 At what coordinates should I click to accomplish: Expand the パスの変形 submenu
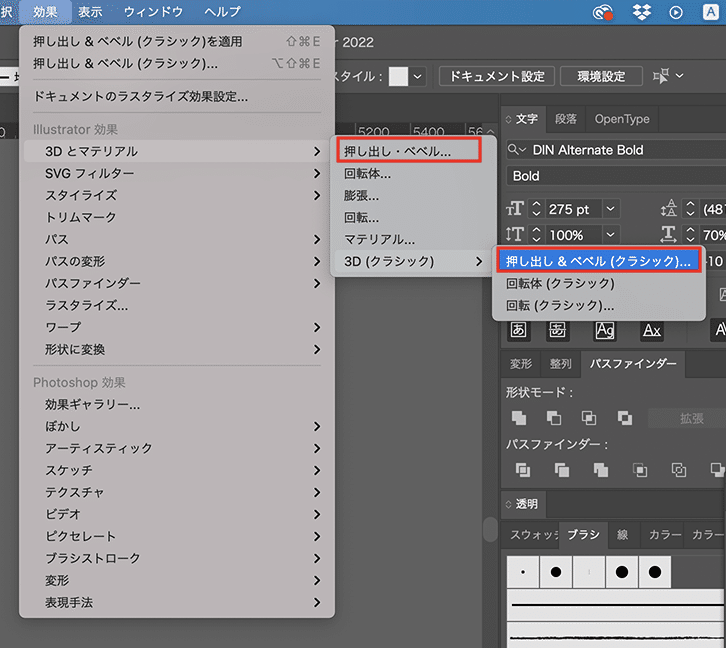click(x=177, y=262)
